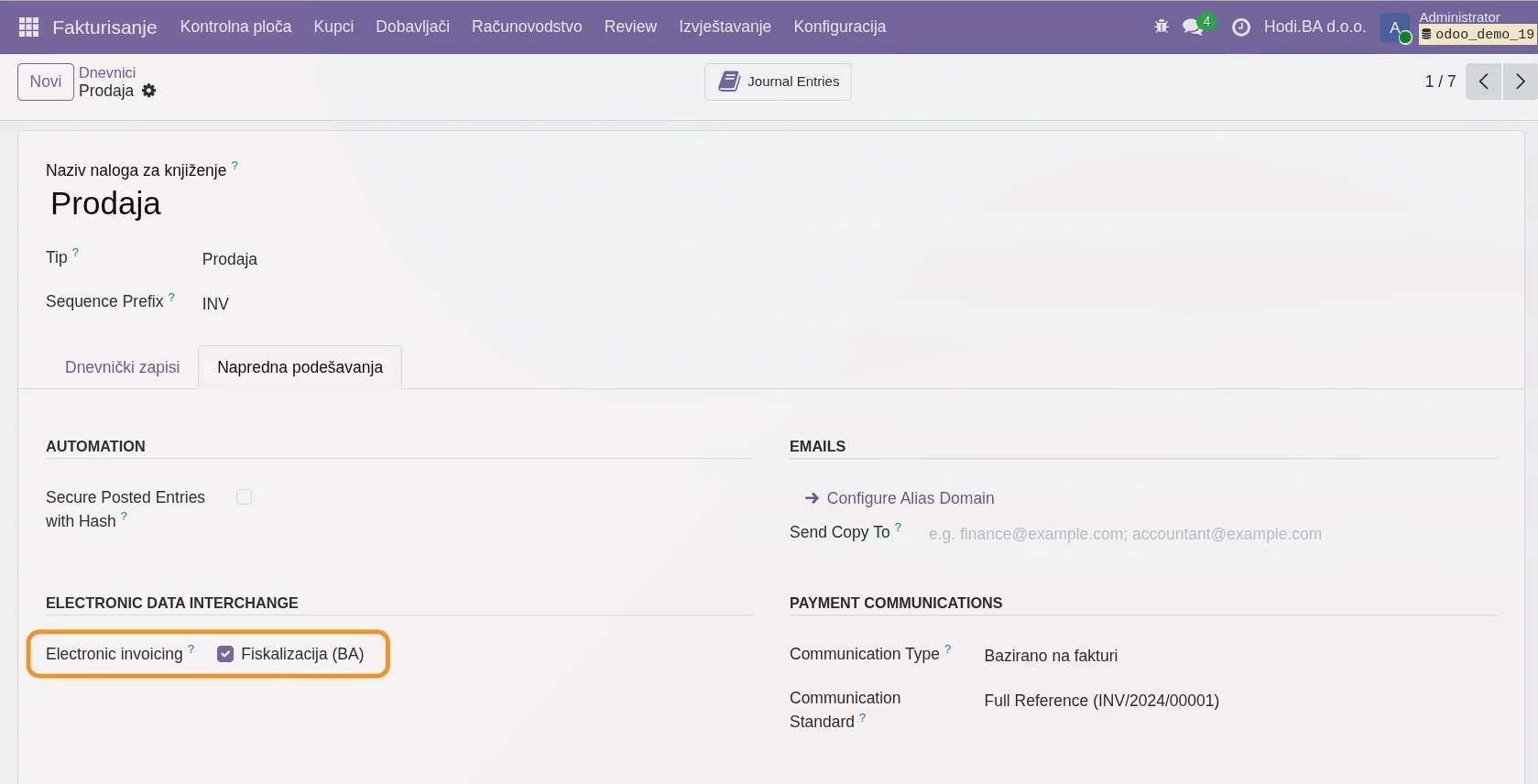Open the gear actions menu beside Prodaja
The height and width of the screenshot is (784, 1538).
[149, 91]
